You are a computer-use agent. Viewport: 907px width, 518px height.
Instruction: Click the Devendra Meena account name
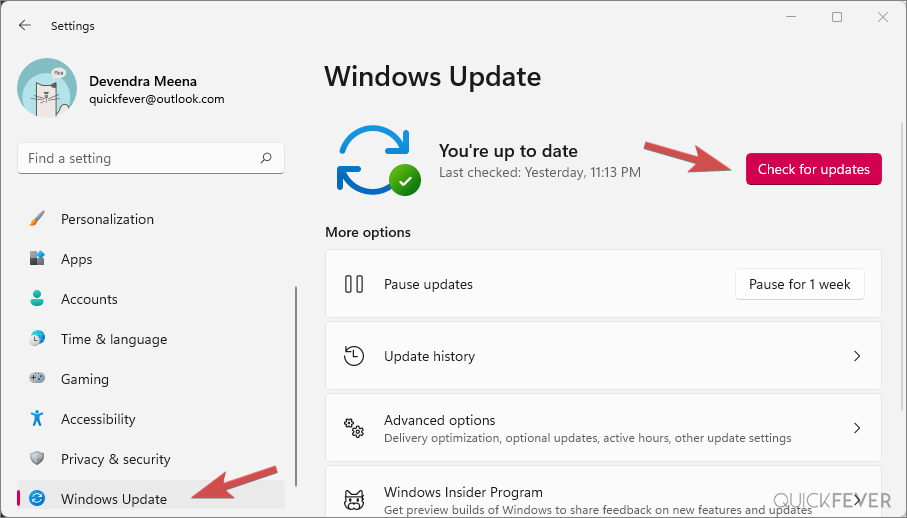point(143,81)
